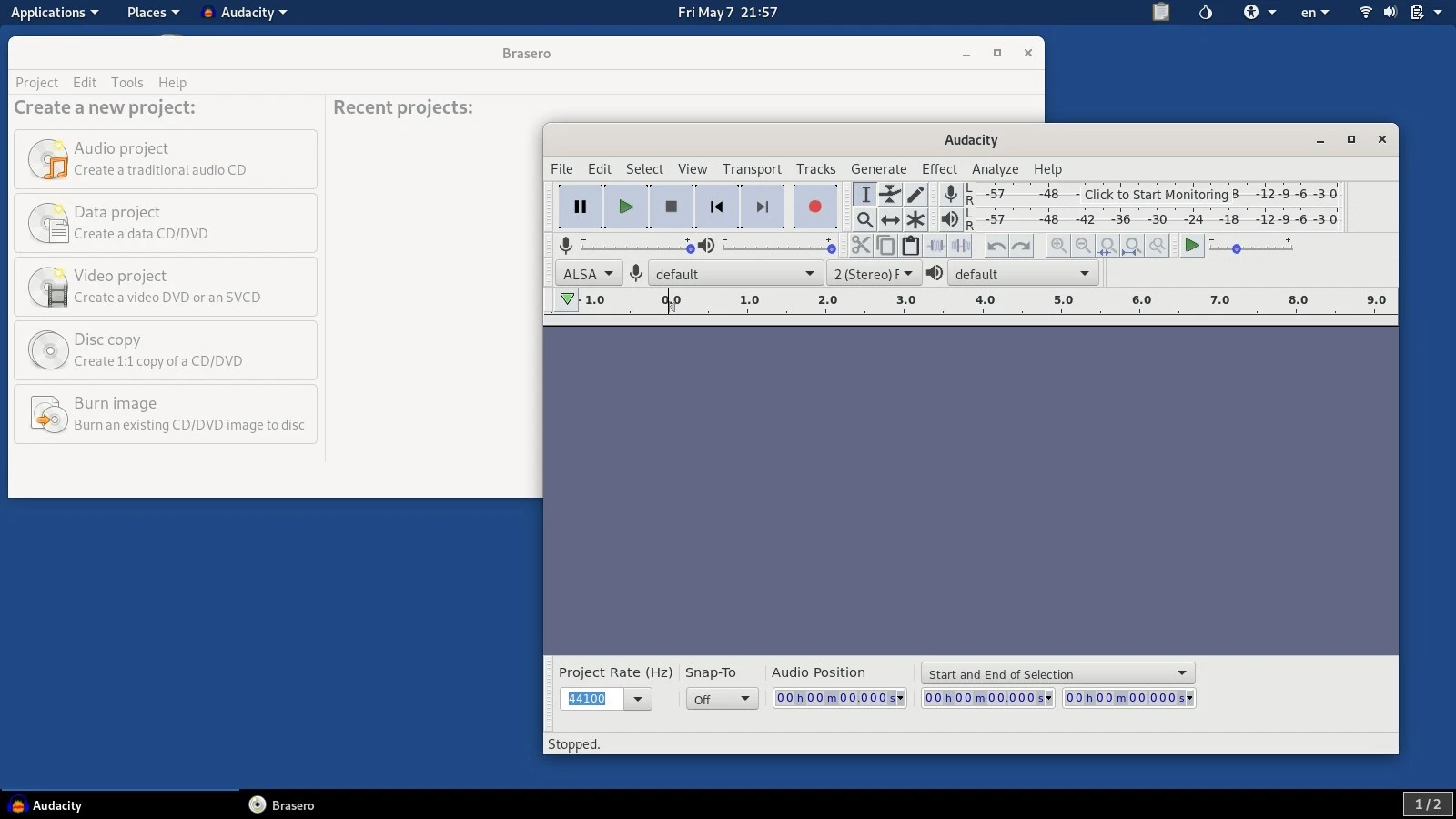Click the Zoom Toggle icon
Image resolution: width=1456 pixels, height=819 pixels.
click(1157, 246)
